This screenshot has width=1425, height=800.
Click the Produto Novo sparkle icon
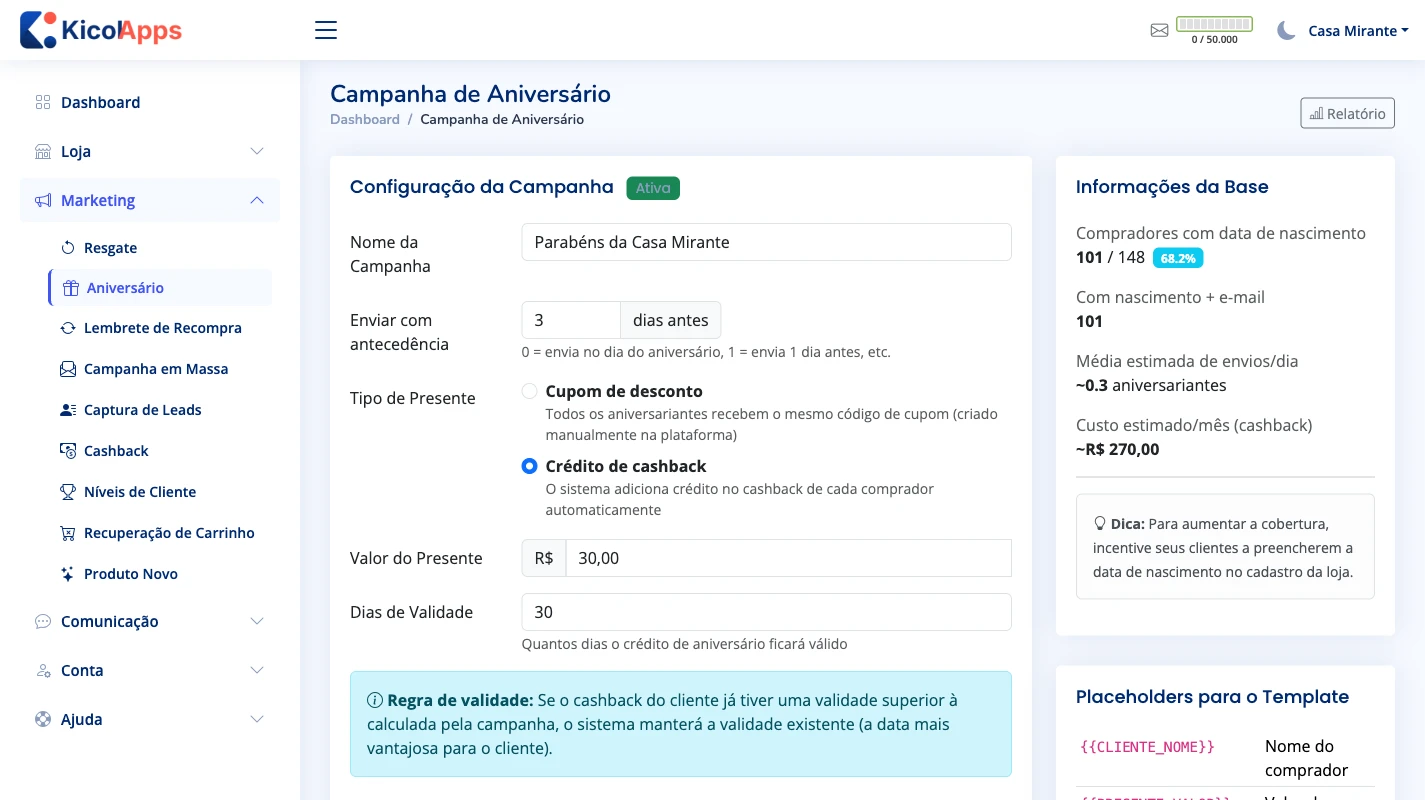68,574
